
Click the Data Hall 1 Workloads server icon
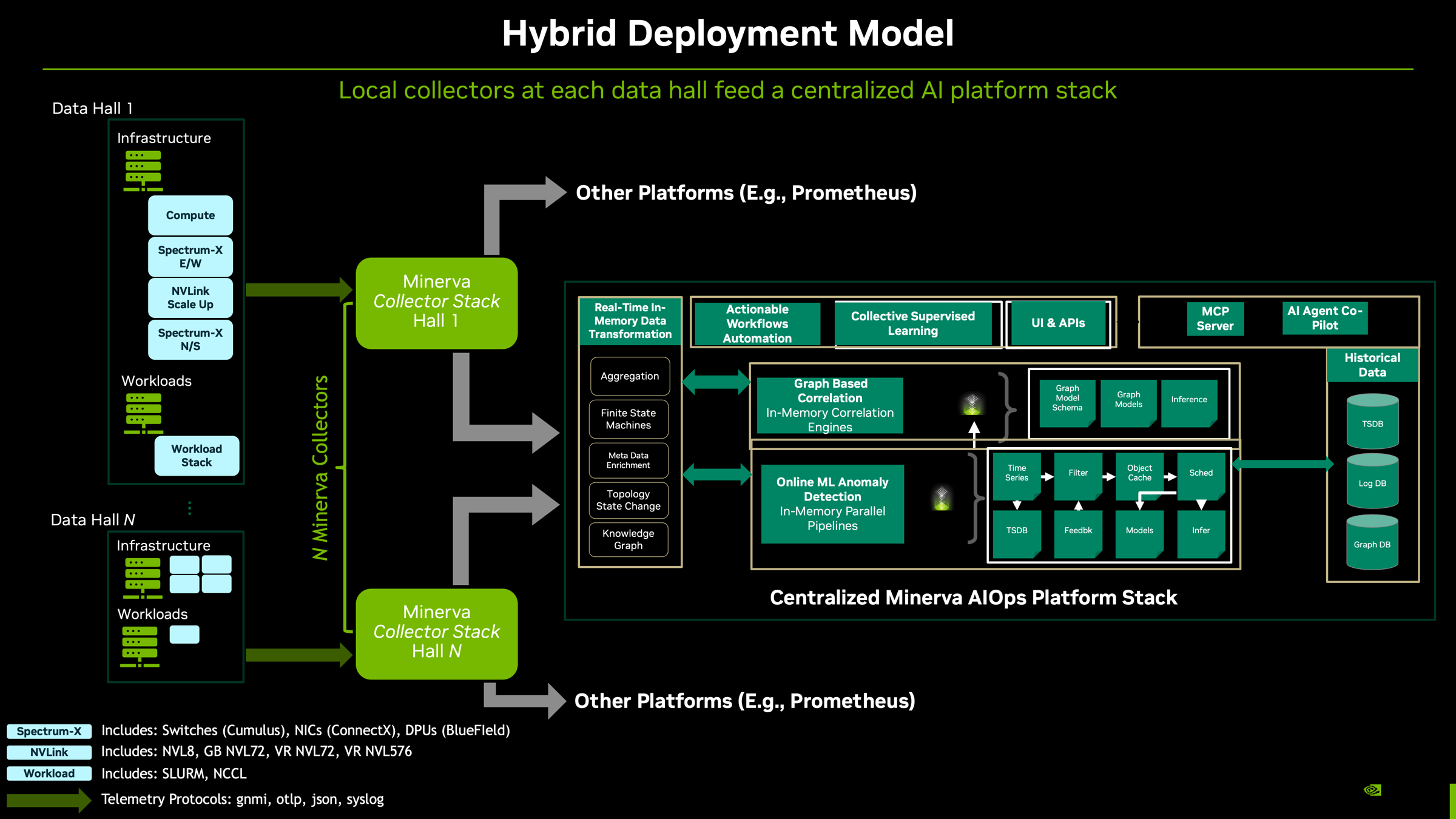coord(144,414)
